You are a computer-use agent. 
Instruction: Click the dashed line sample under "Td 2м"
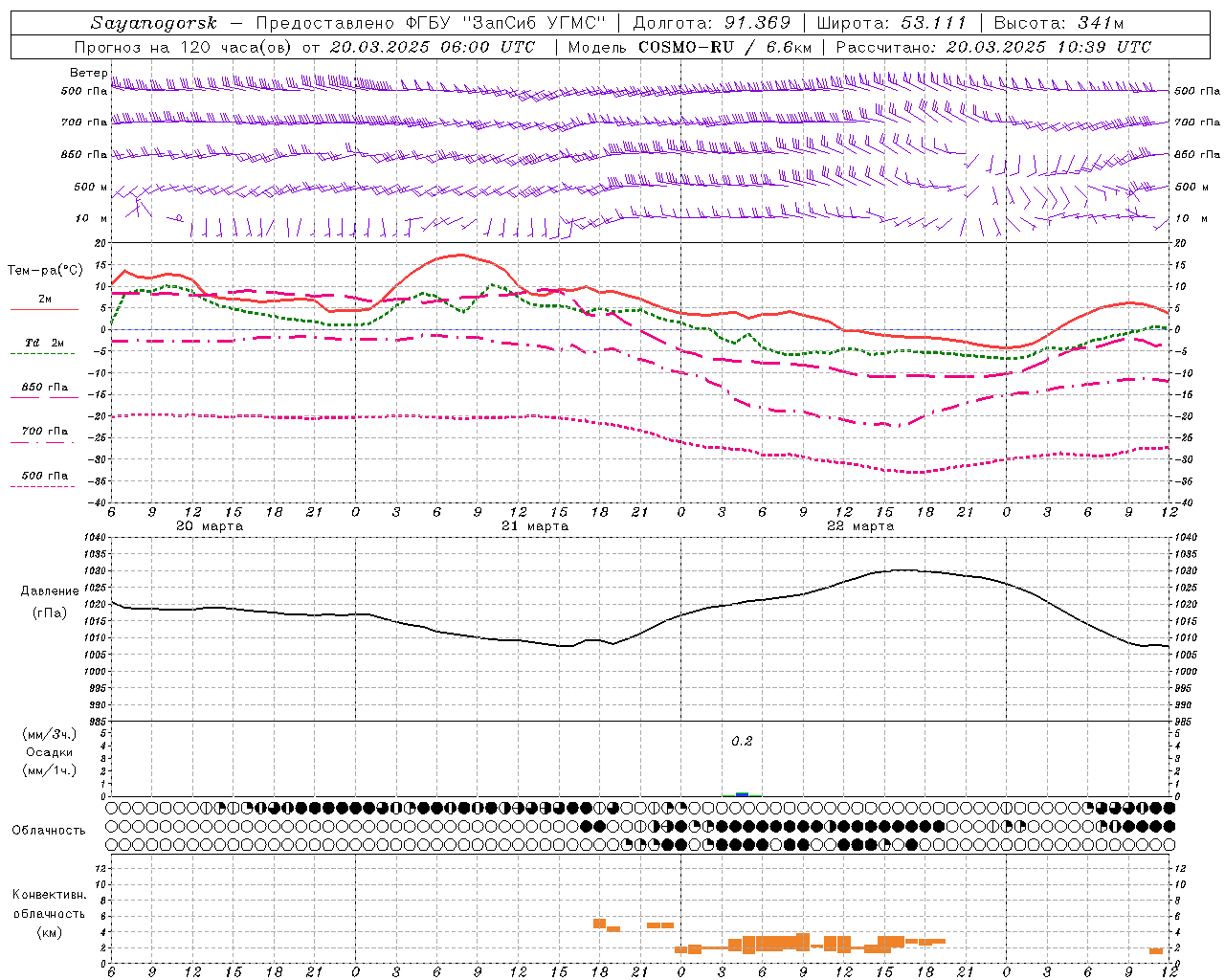(42, 354)
